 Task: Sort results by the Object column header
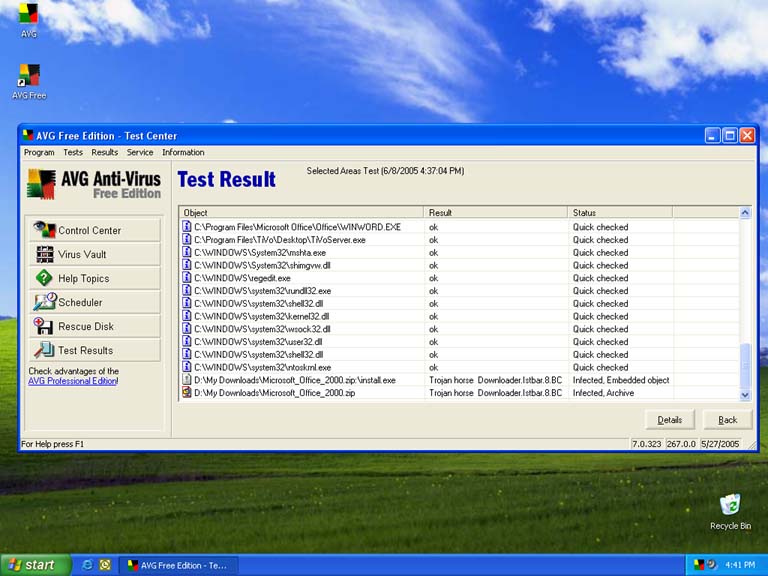[x=302, y=213]
